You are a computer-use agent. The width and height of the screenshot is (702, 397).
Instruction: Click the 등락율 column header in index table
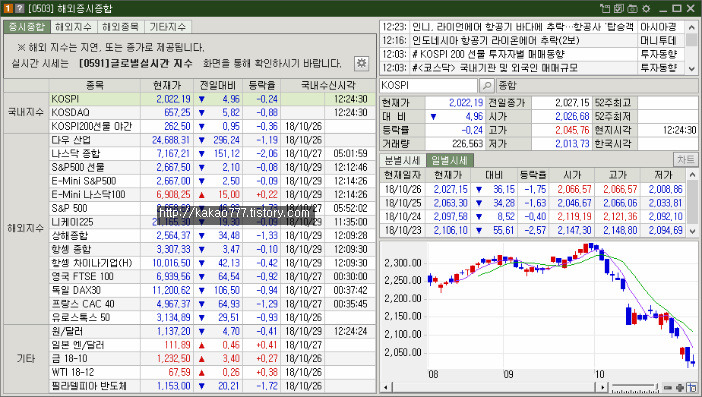(262, 85)
